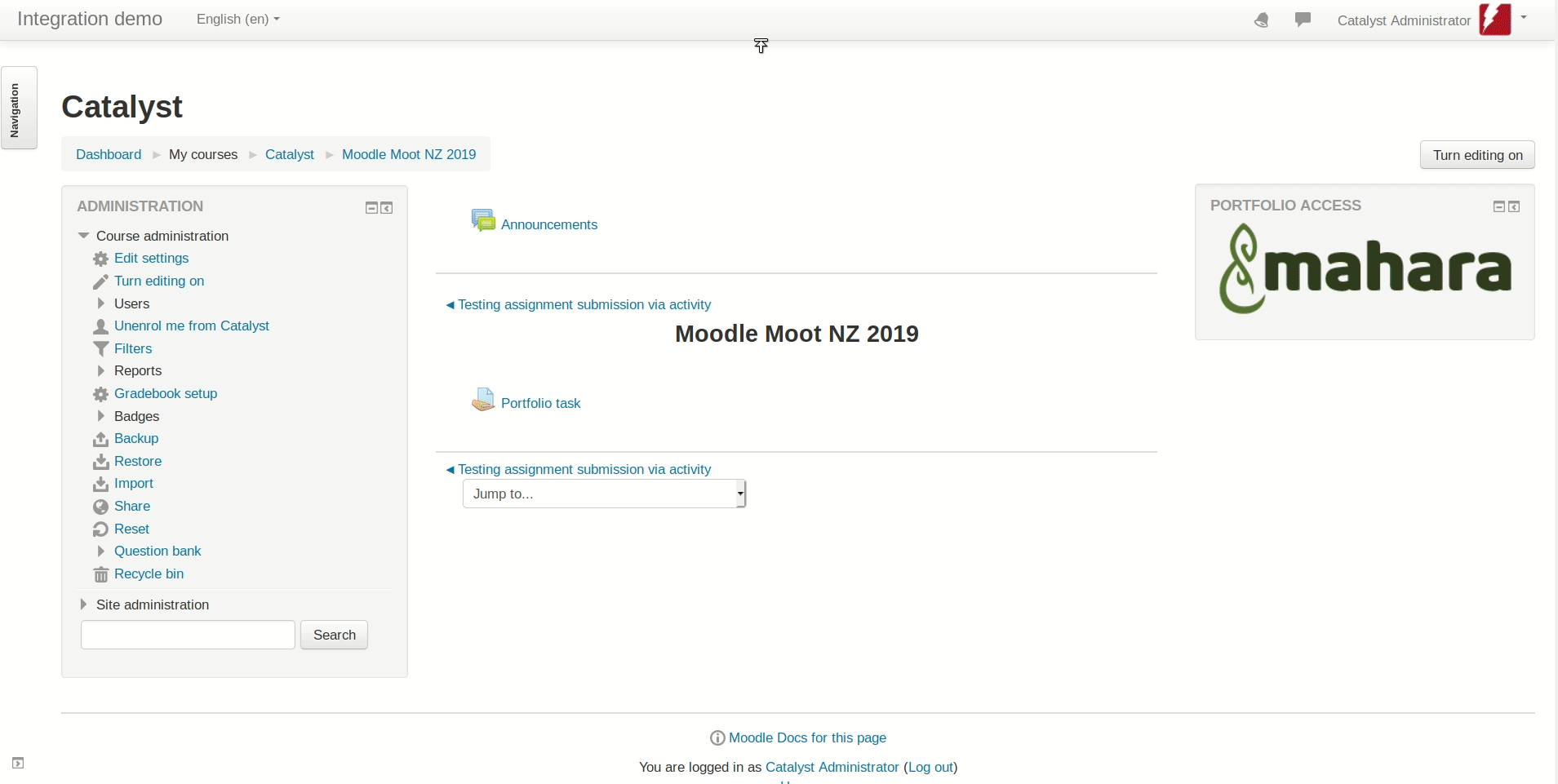Image resolution: width=1558 pixels, height=784 pixels.
Task: Open Gradebook setup
Action: tap(166, 393)
